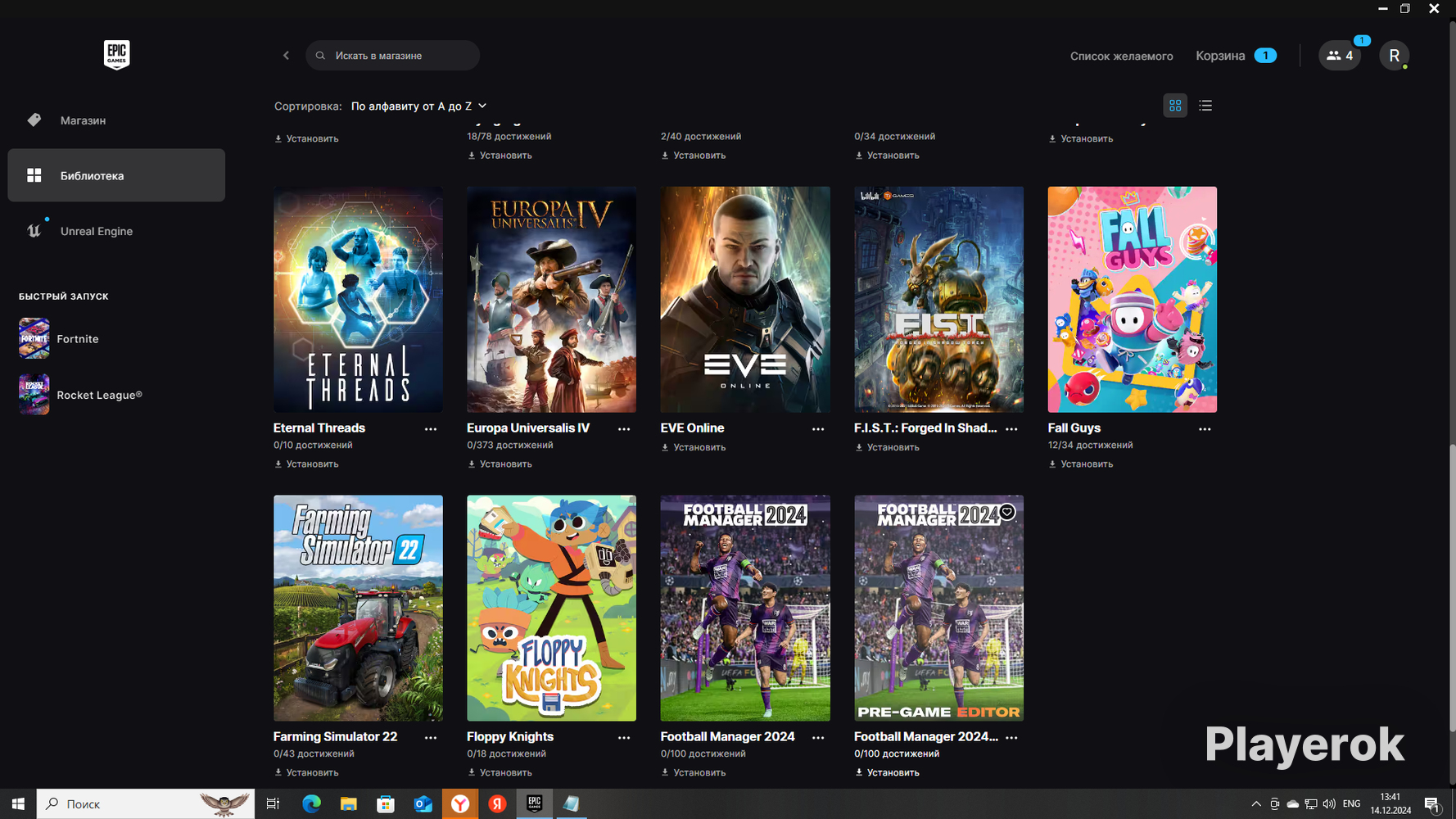Open the Floppy Knights cover art
1456x819 pixels.
(551, 609)
